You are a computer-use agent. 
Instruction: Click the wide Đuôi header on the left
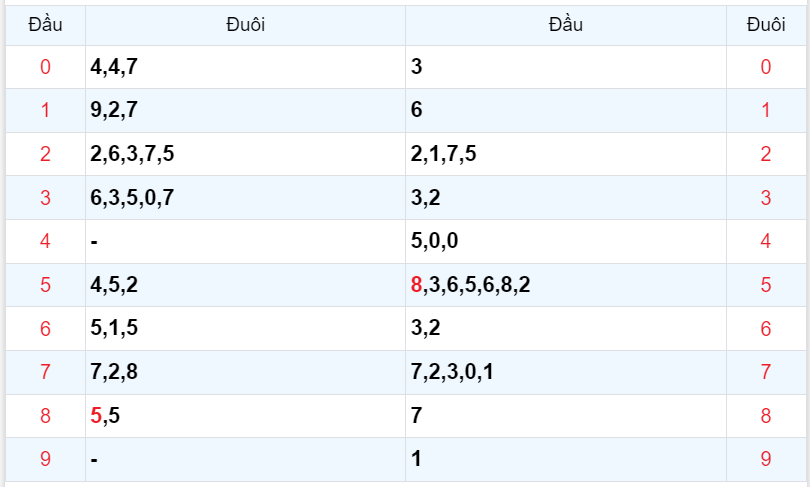(245, 25)
